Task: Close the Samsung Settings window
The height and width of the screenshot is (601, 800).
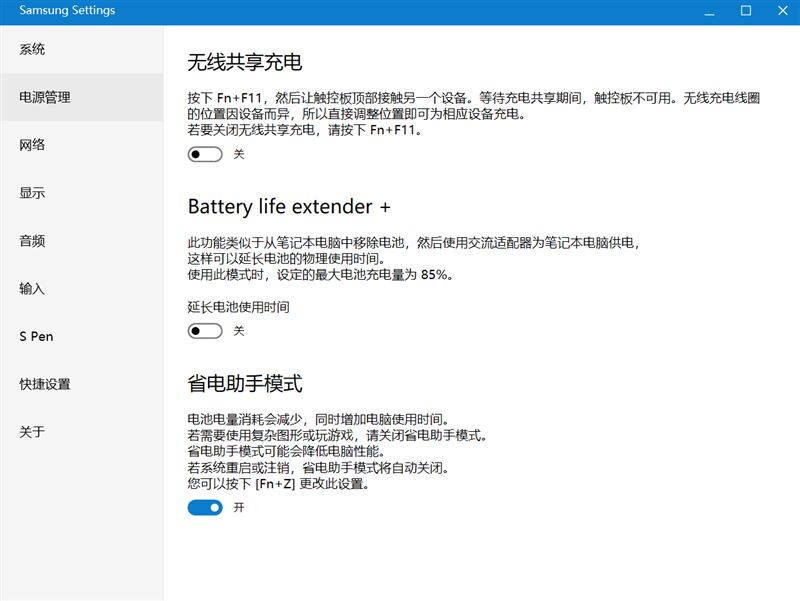Action: 783,11
